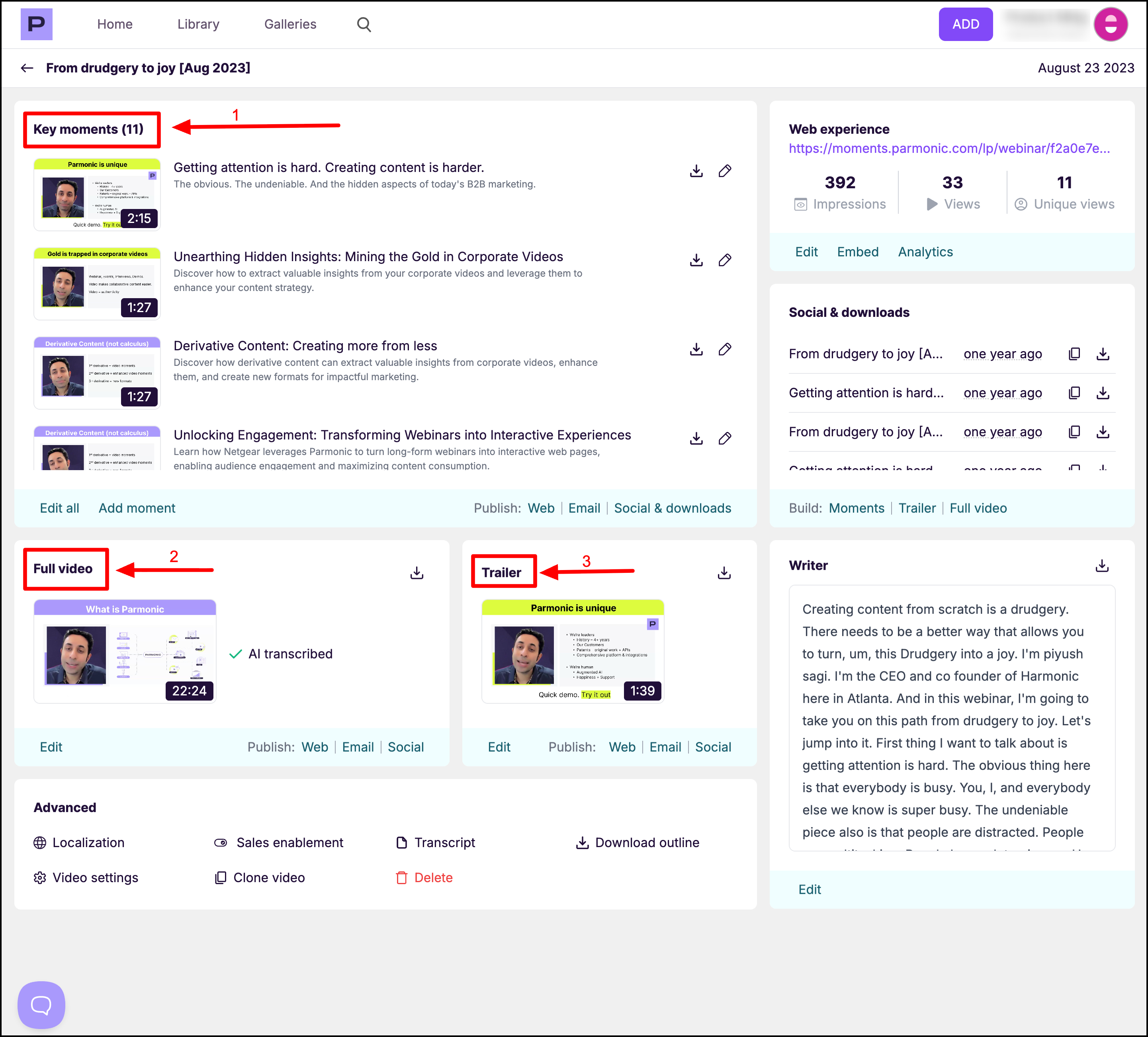The height and width of the screenshot is (1037, 1148).
Task: Edit the Unearthing Hidden Insights moment with pencil
Action: coord(724,260)
